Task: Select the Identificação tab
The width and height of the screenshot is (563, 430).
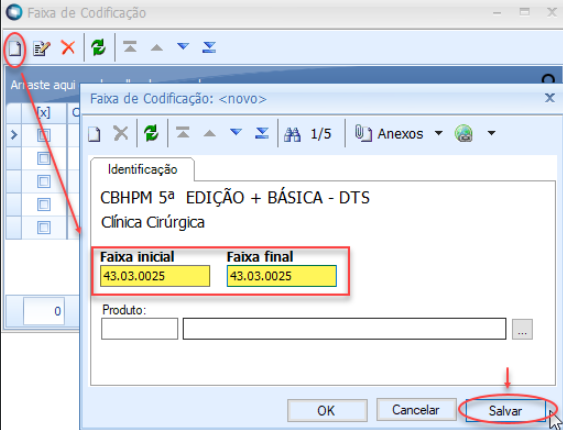Action: [x=143, y=169]
